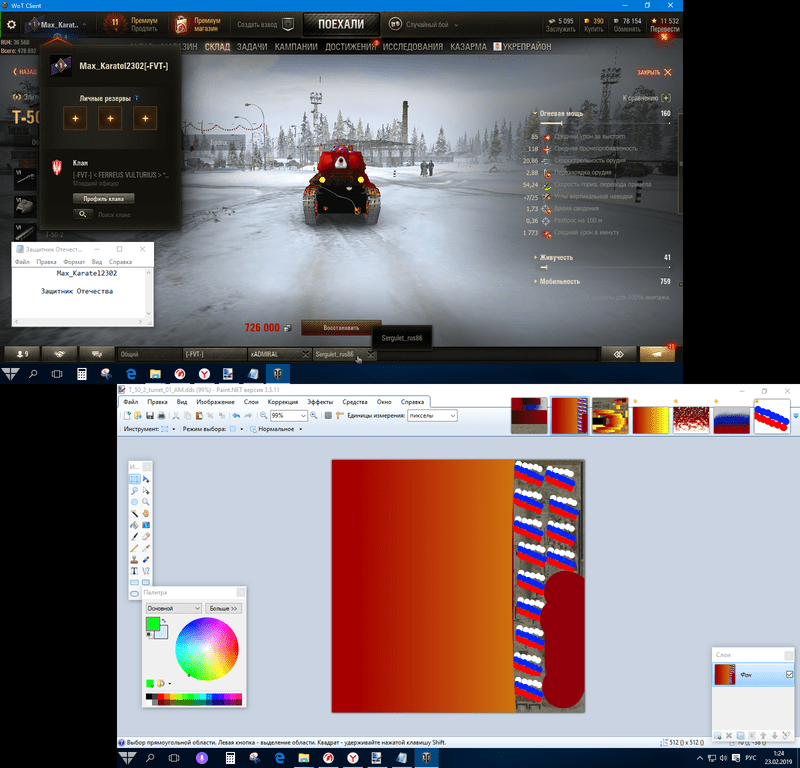Switch to the ИССЛЕДОВАНИЯ tab in WoT
This screenshot has height=768, width=800.
point(413,47)
